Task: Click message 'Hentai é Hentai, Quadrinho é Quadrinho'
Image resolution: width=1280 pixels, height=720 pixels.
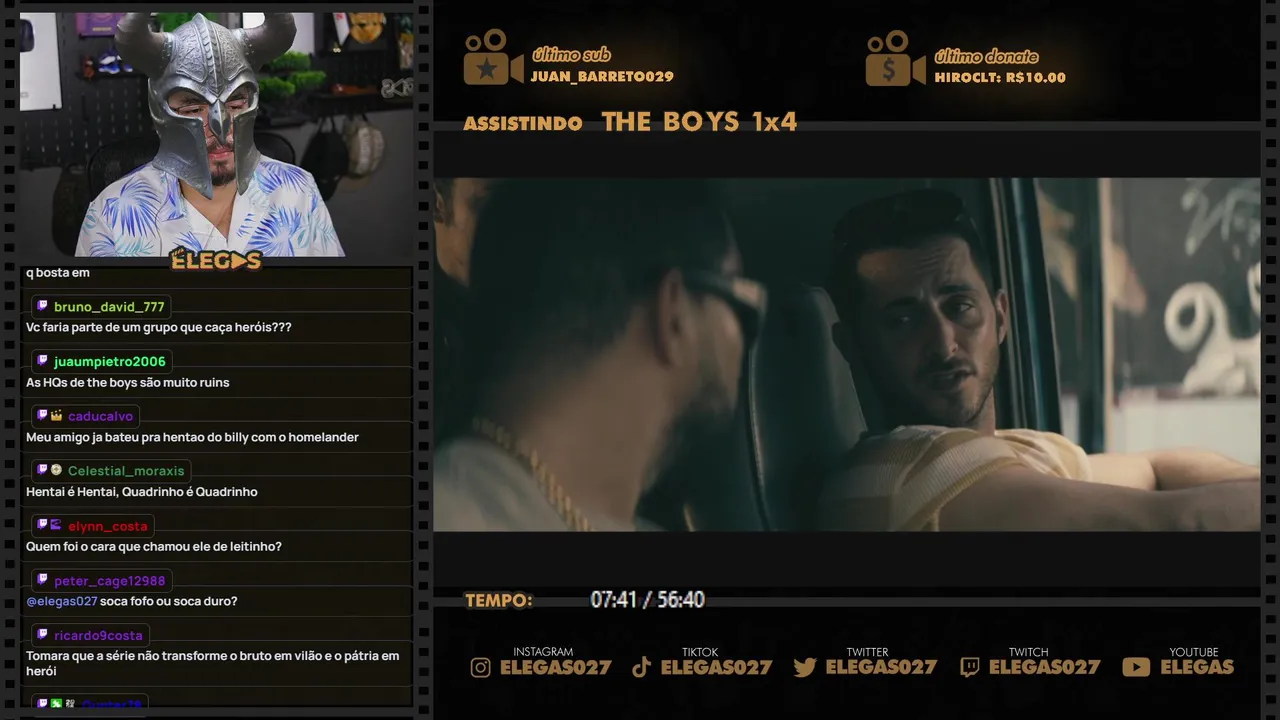Action: tap(142, 492)
